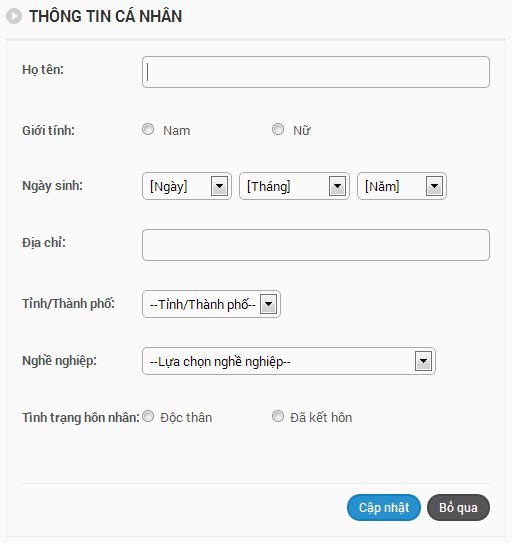Viewport: 512px width, 543px height.
Task: Open the [Tháng] month dropdown
Action: 294,186
